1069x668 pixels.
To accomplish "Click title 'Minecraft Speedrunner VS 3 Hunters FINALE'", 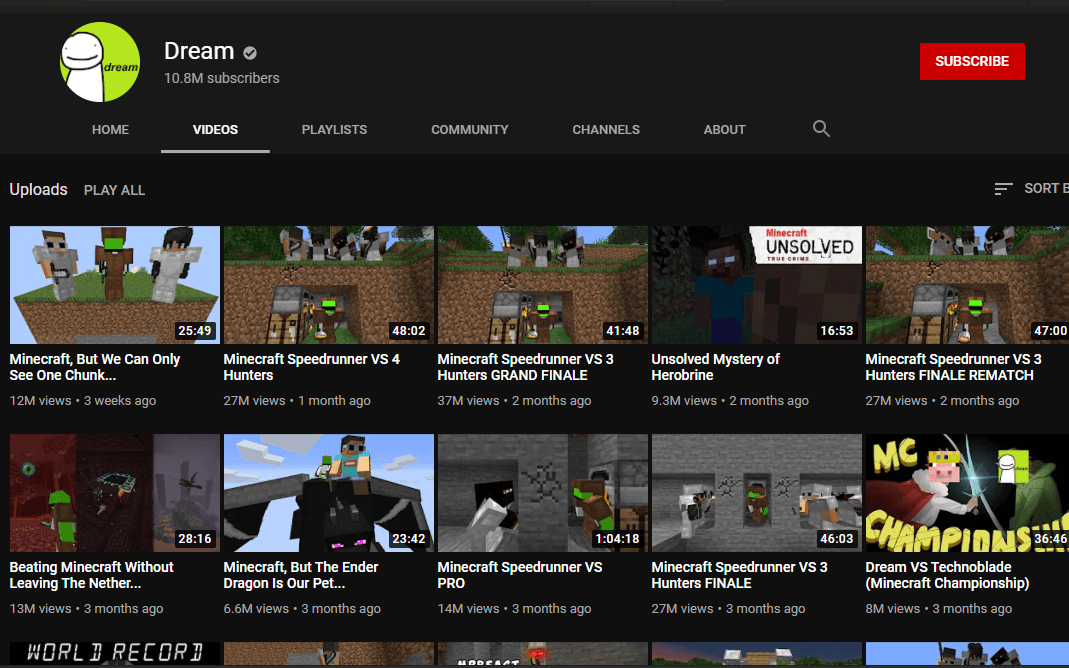I will click(740, 575).
